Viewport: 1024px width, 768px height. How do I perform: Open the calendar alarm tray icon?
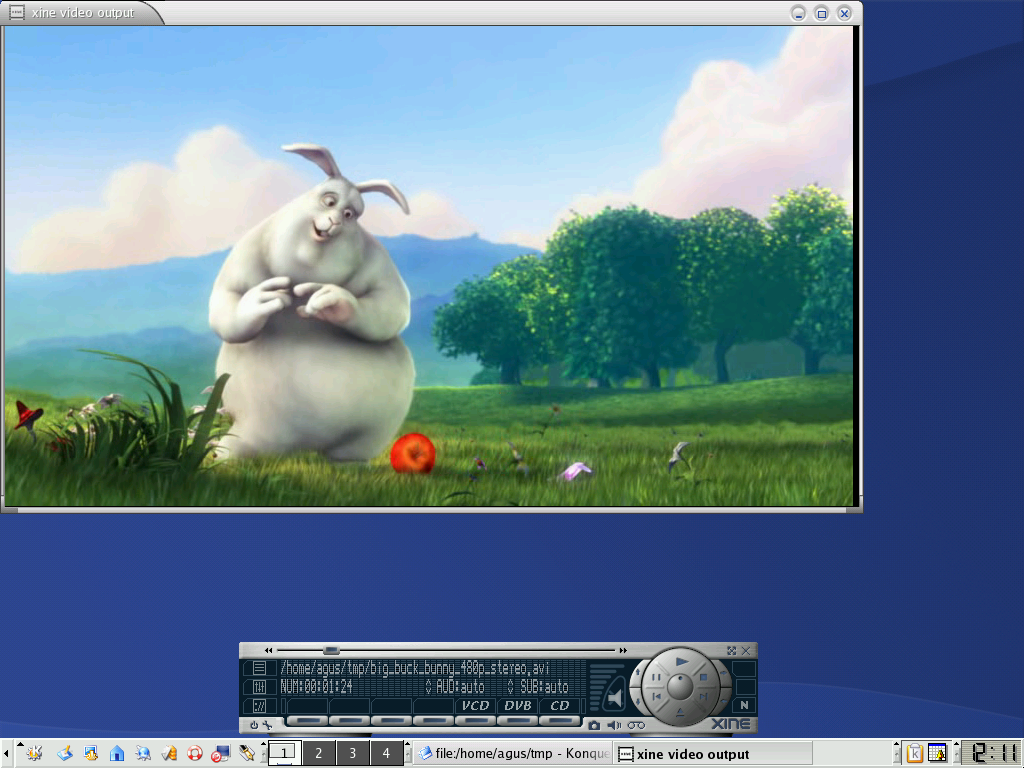point(937,754)
